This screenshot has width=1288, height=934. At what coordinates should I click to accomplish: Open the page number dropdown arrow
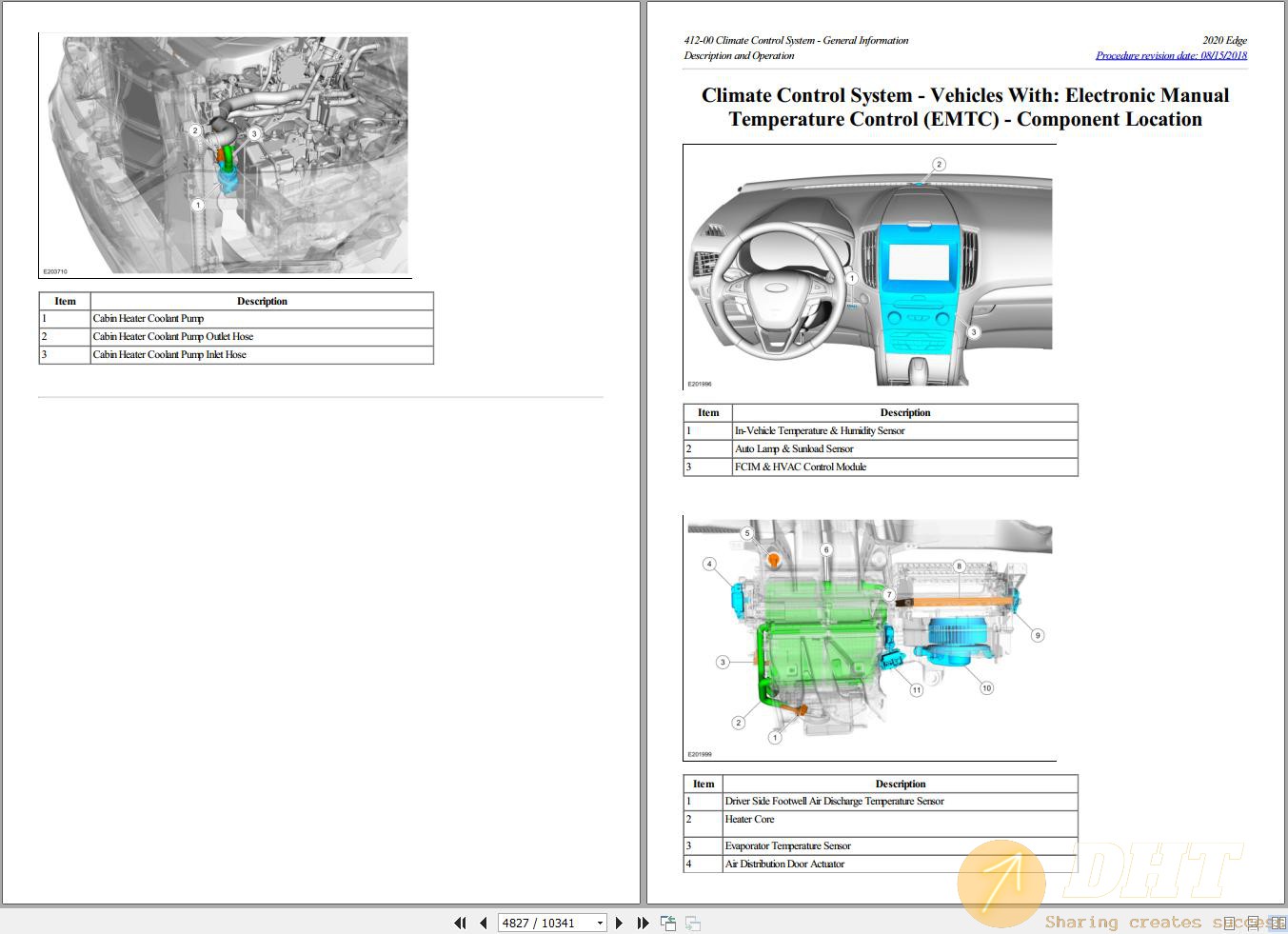600,923
